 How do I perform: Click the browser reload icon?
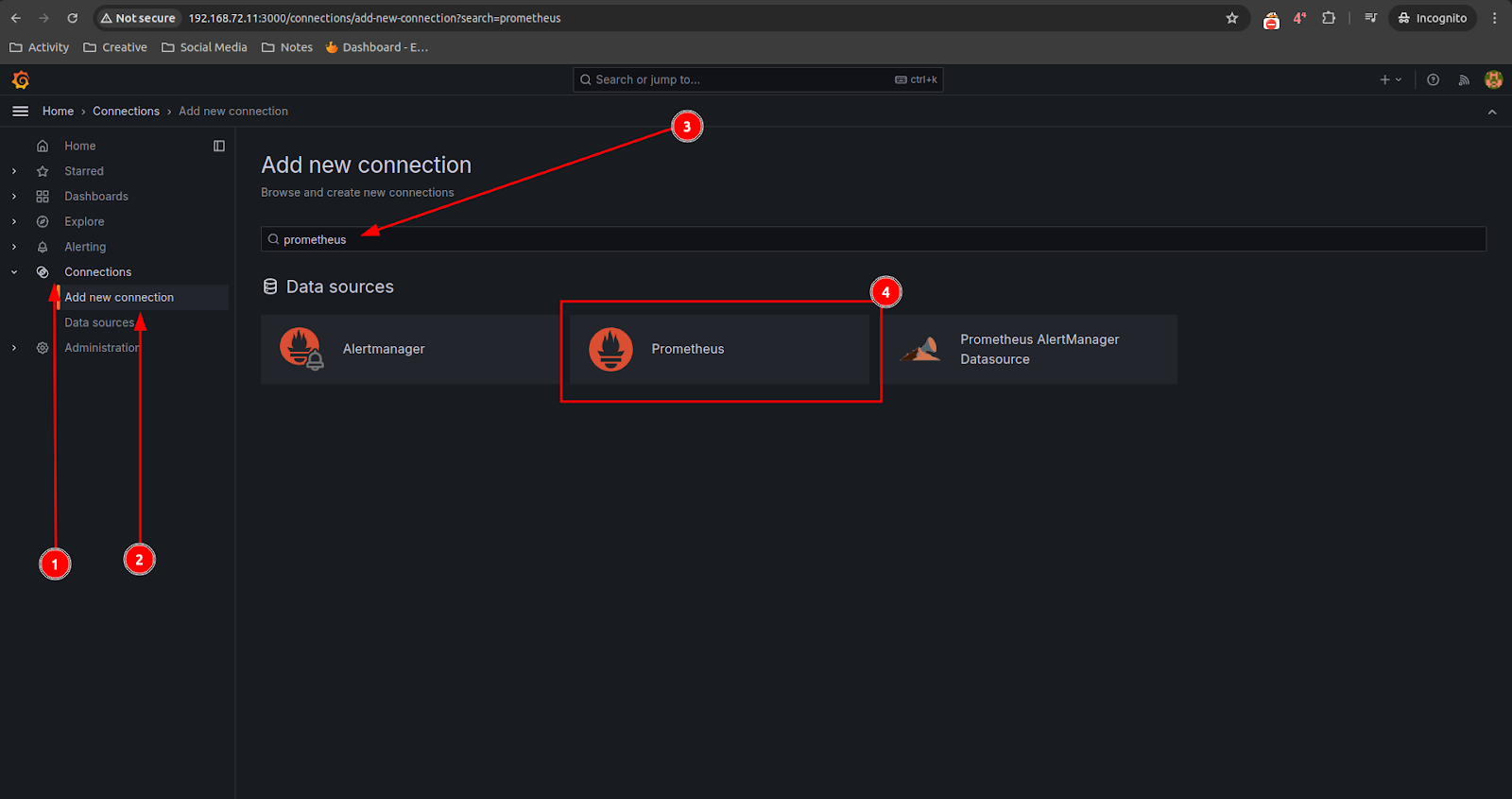tap(73, 18)
